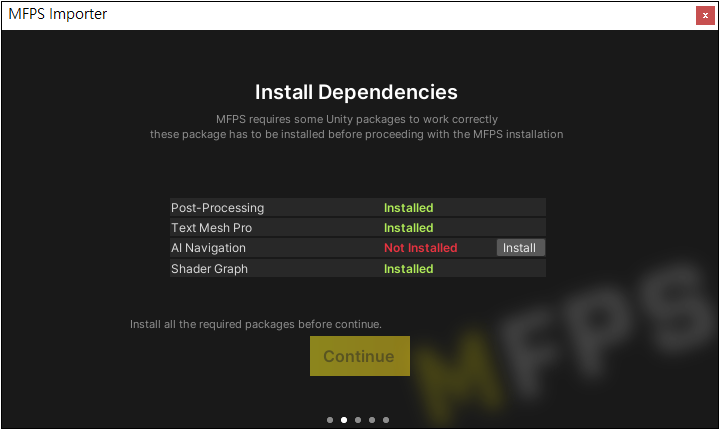Click Installed status next to Post-Processing
Screen dimensions: 720x430
coord(408,208)
